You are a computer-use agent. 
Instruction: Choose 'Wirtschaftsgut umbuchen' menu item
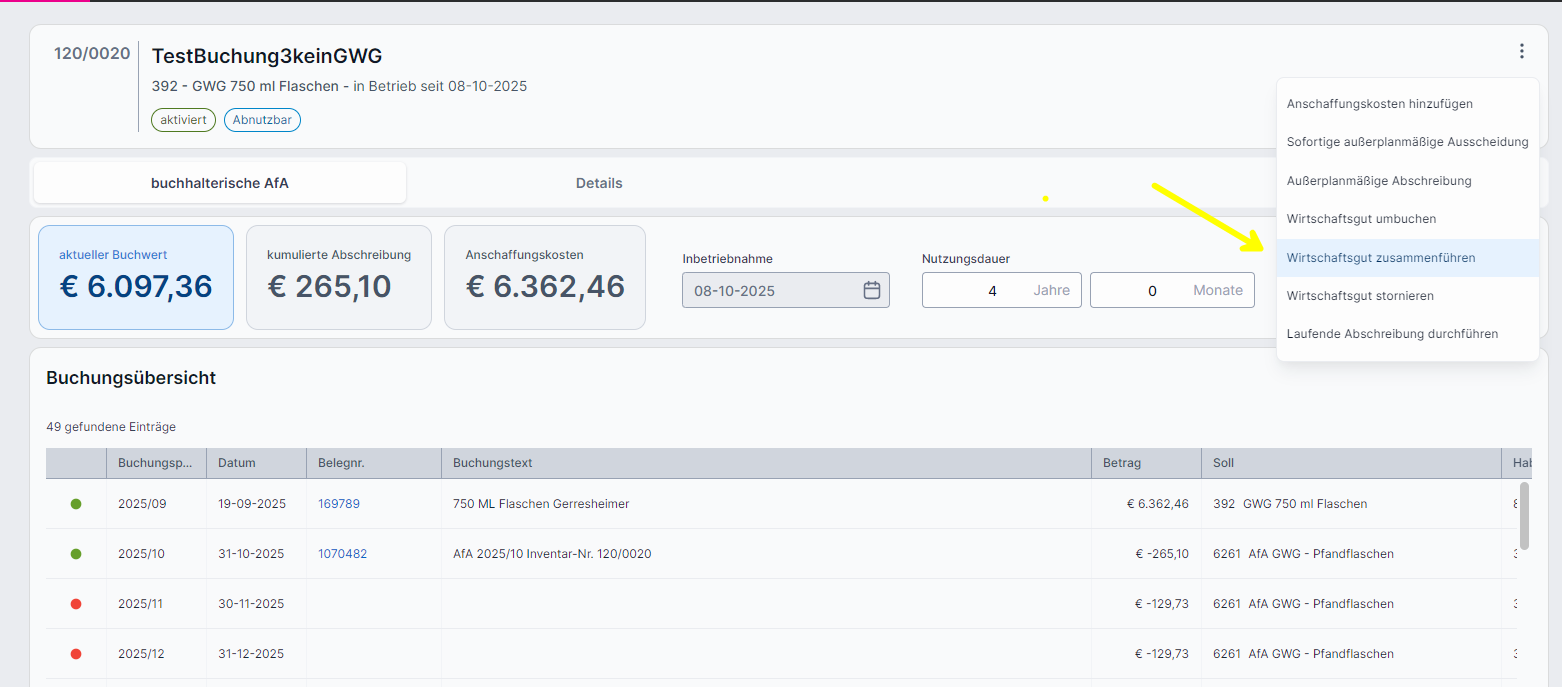pyautogui.click(x=1361, y=219)
